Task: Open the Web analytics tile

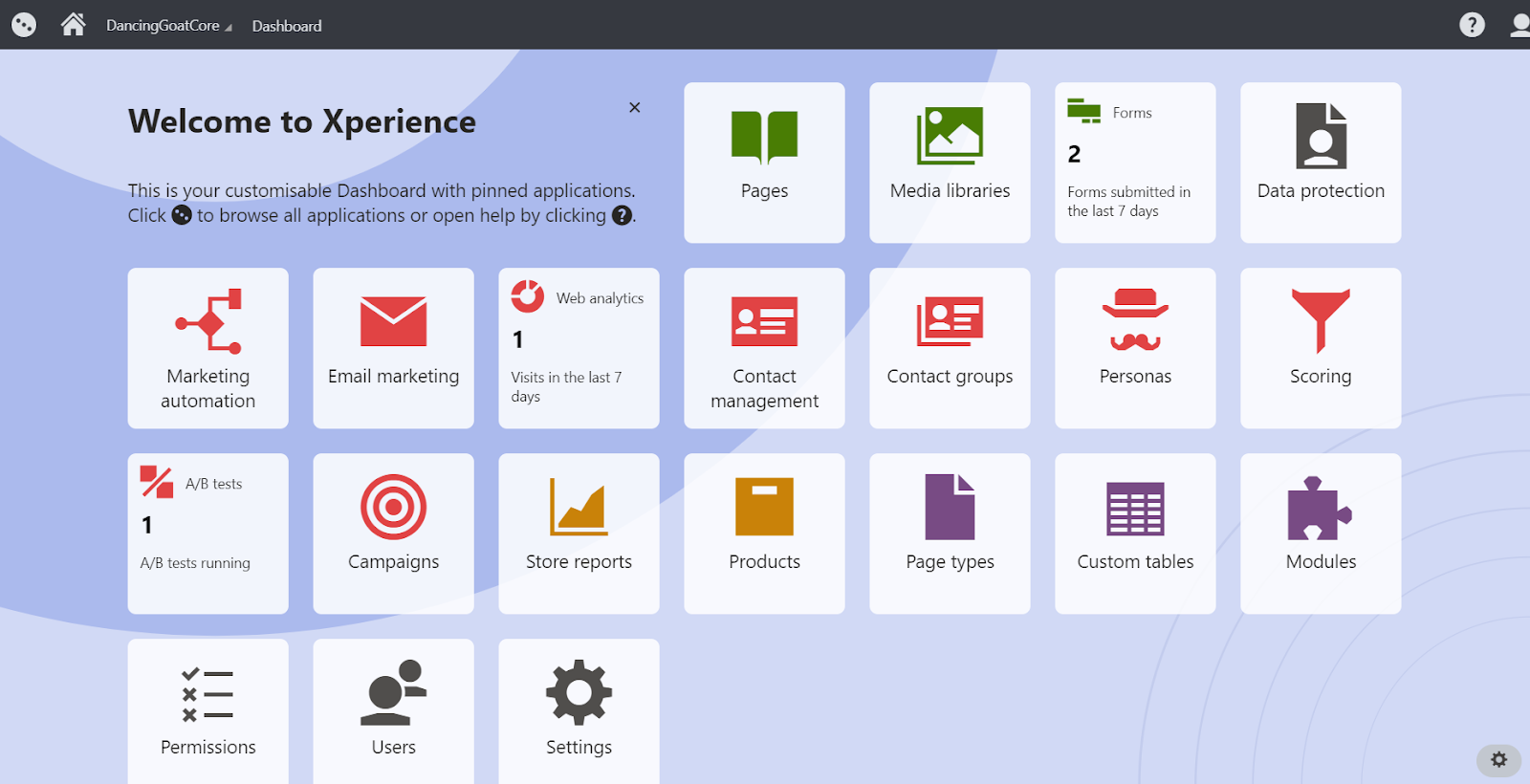Action: click(x=579, y=348)
